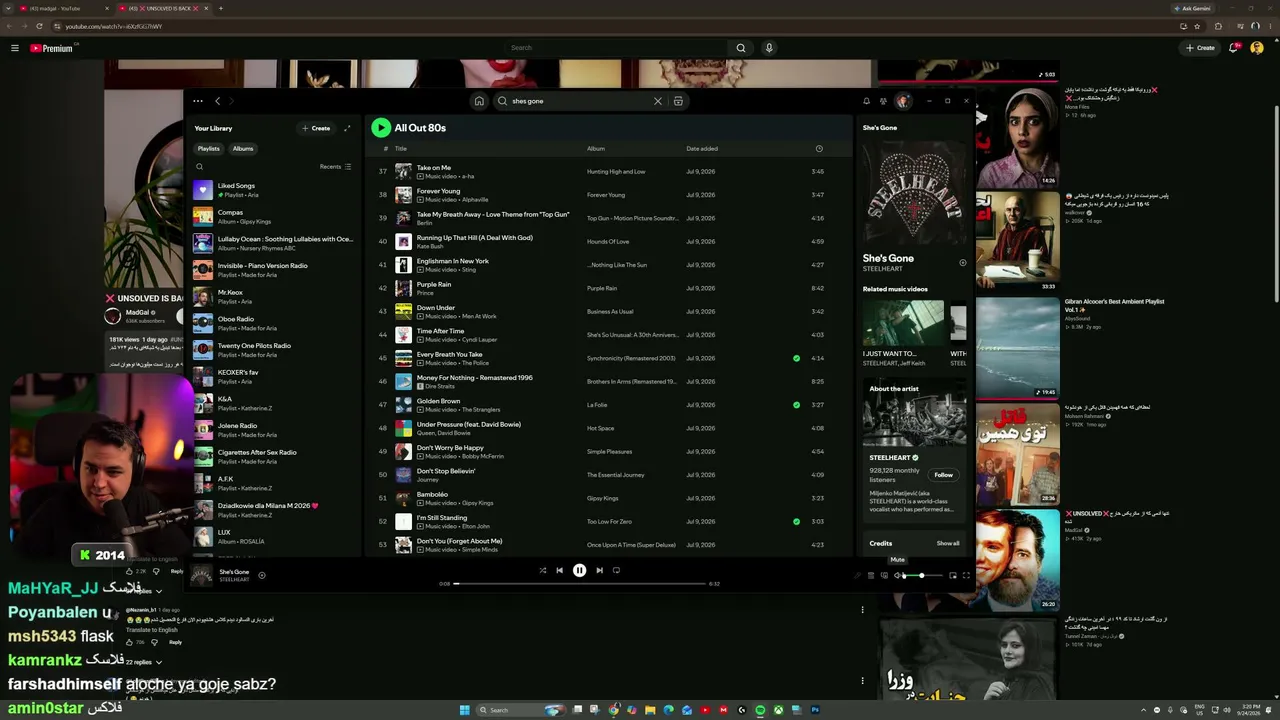Open the Recents sort dropdown
Image resolution: width=1280 pixels, height=720 pixels.
[335, 167]
